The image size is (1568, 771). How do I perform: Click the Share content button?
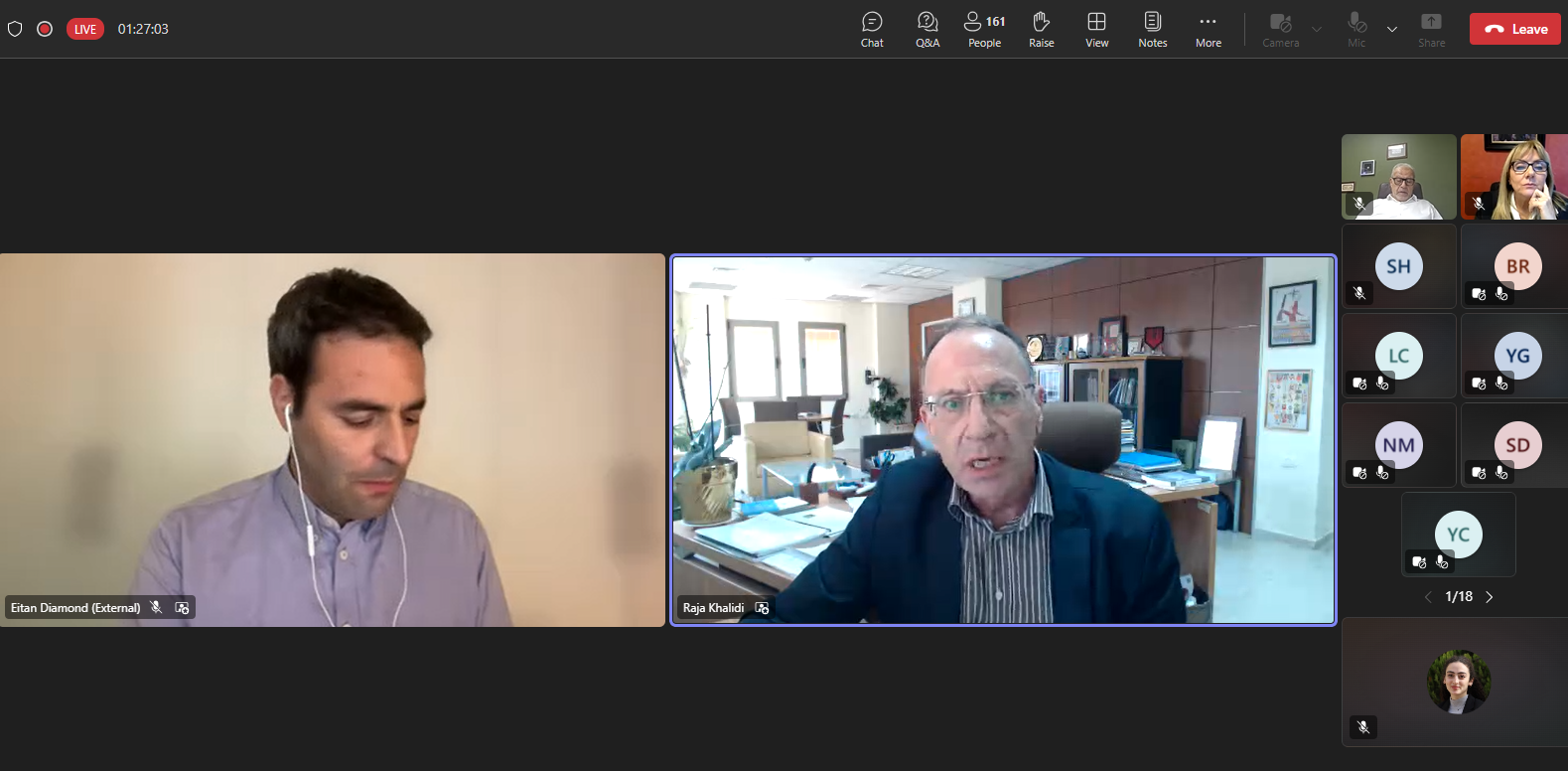pyautogui.click(x=1431, y=29)
